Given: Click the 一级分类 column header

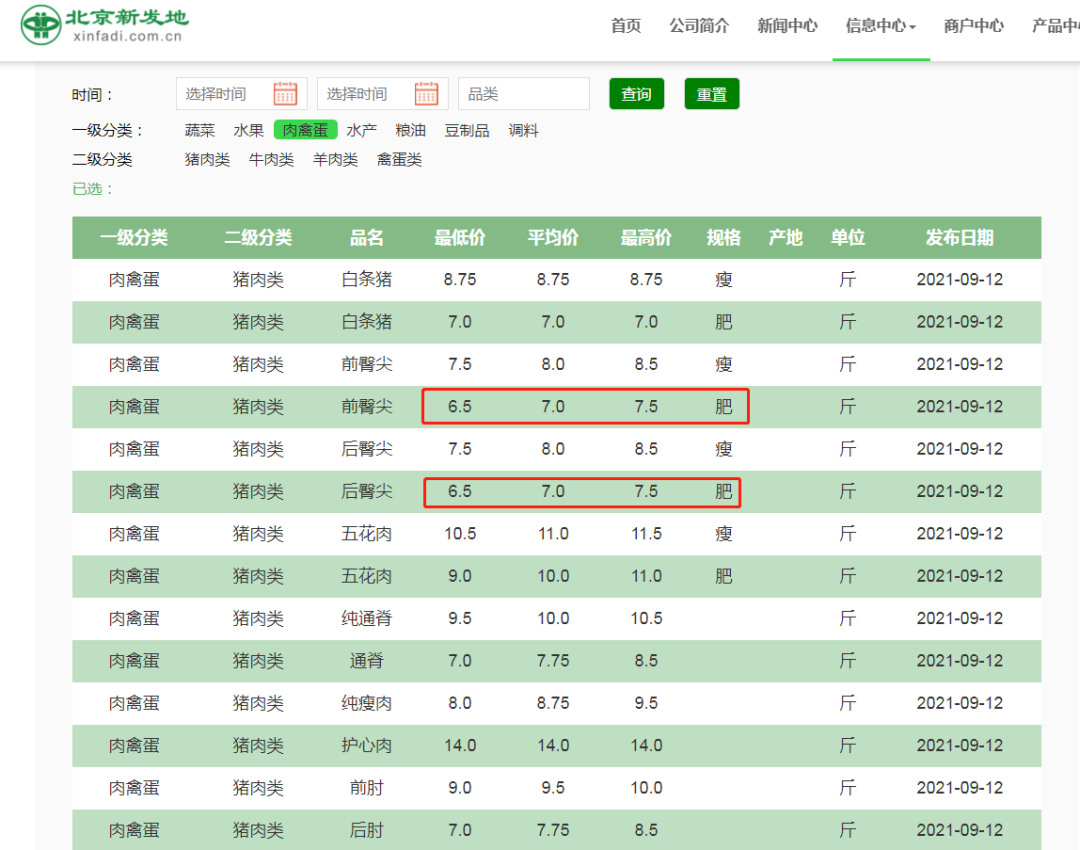Looking at the screenshot, I should point(134,238).
